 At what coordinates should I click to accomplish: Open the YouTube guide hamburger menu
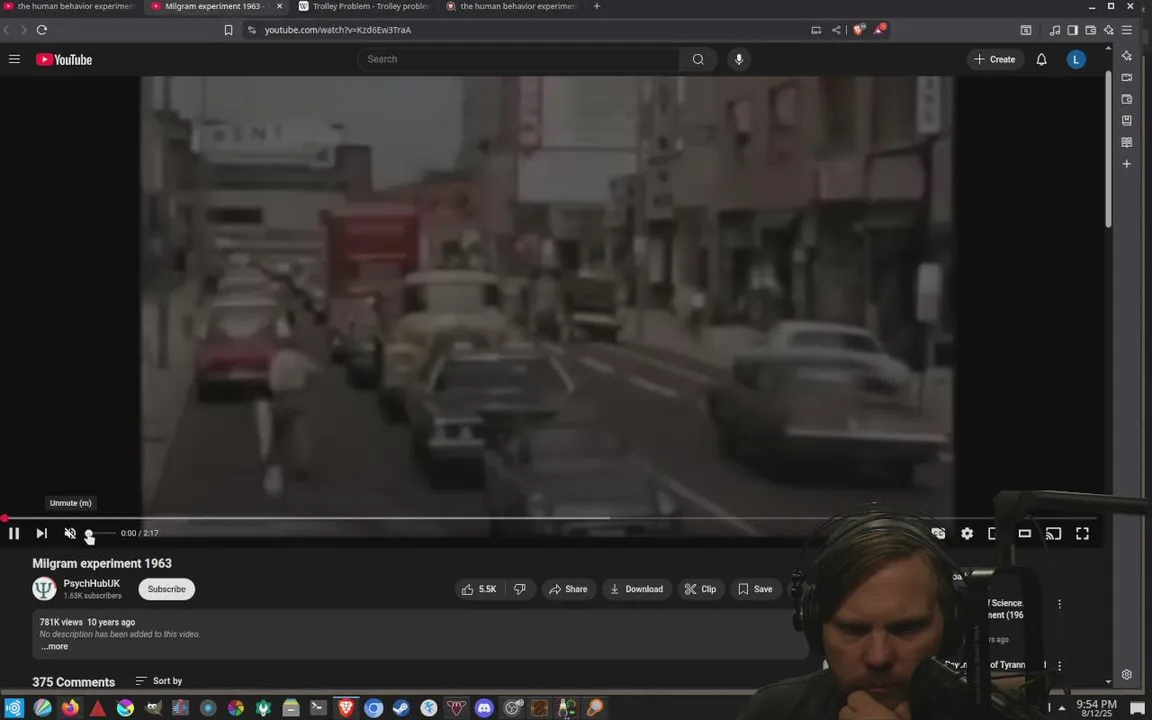click(14, 60)
